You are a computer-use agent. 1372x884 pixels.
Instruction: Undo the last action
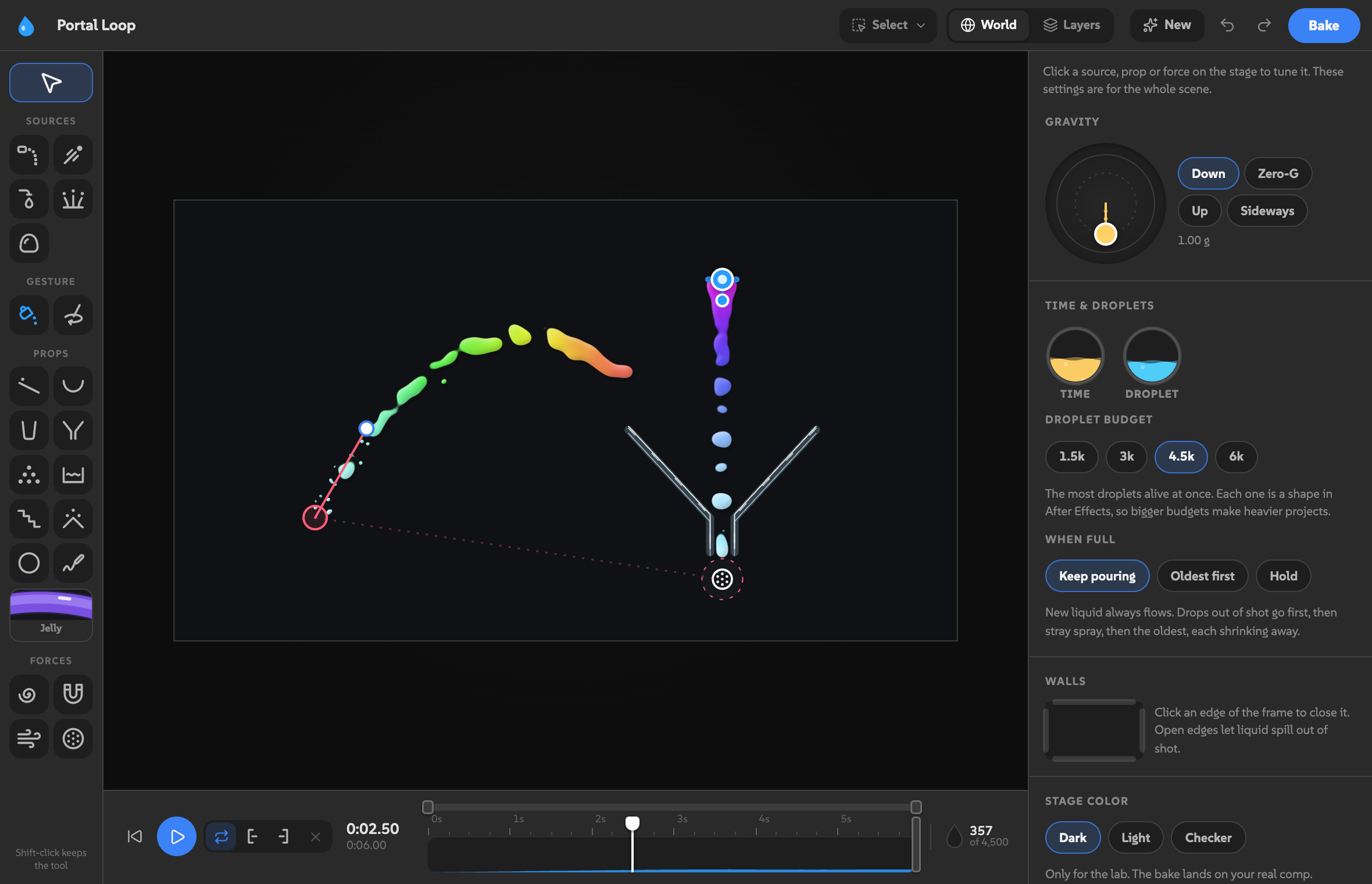pos(1227,25)
